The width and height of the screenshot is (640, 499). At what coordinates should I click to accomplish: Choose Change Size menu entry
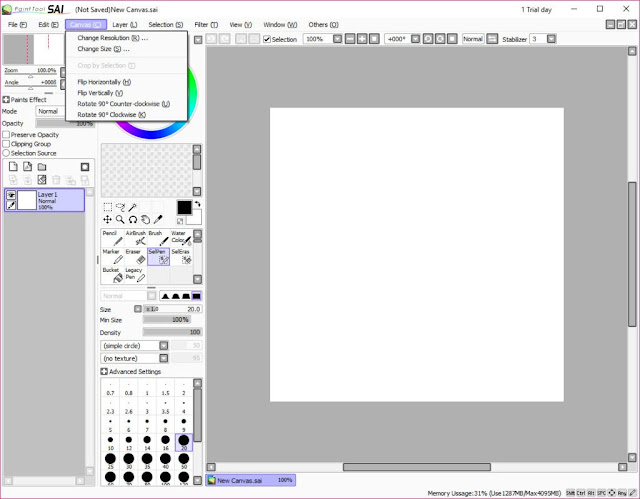(126, 49)
